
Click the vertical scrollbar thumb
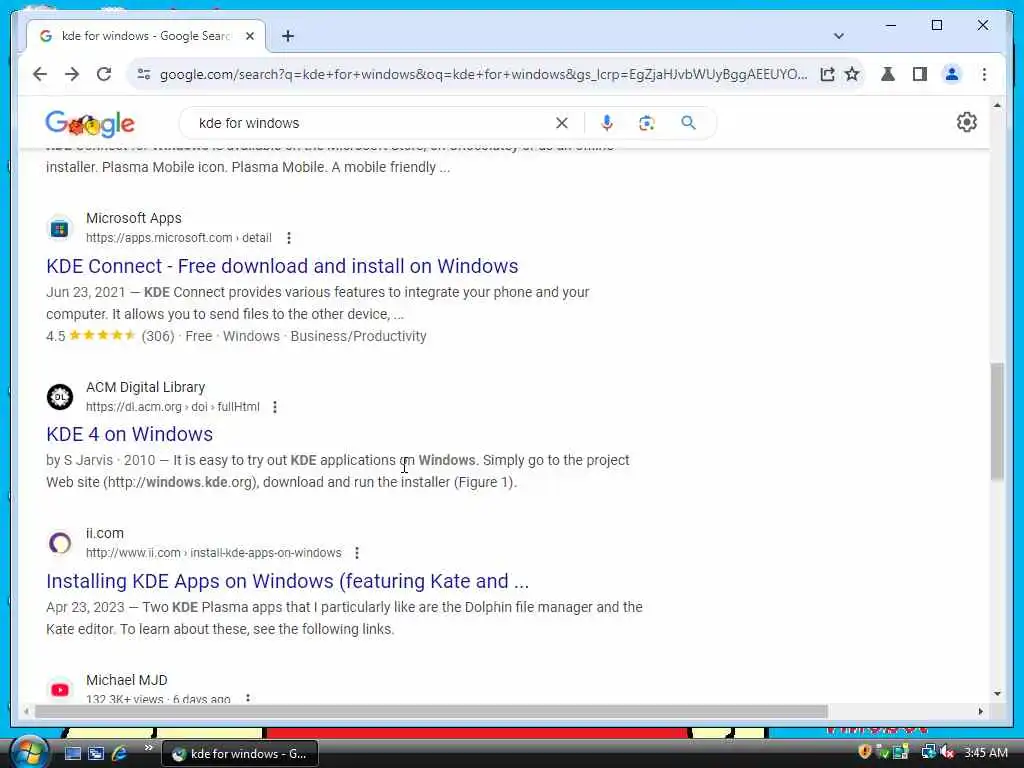[997, 422]
